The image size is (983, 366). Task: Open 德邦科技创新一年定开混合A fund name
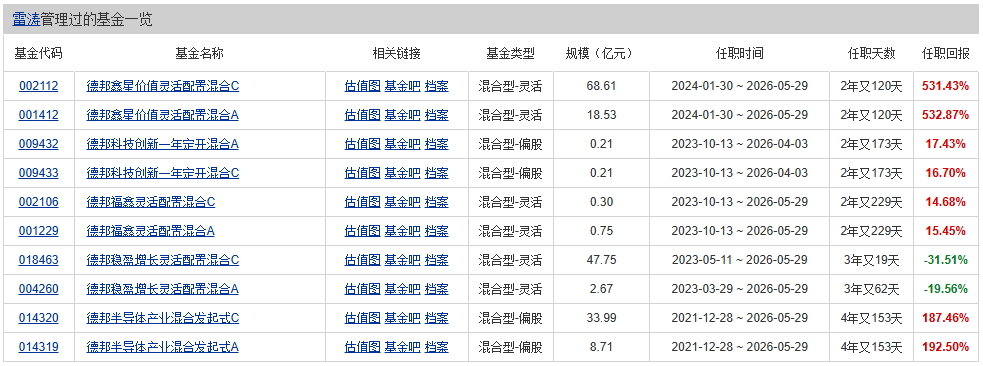[162, 144]
